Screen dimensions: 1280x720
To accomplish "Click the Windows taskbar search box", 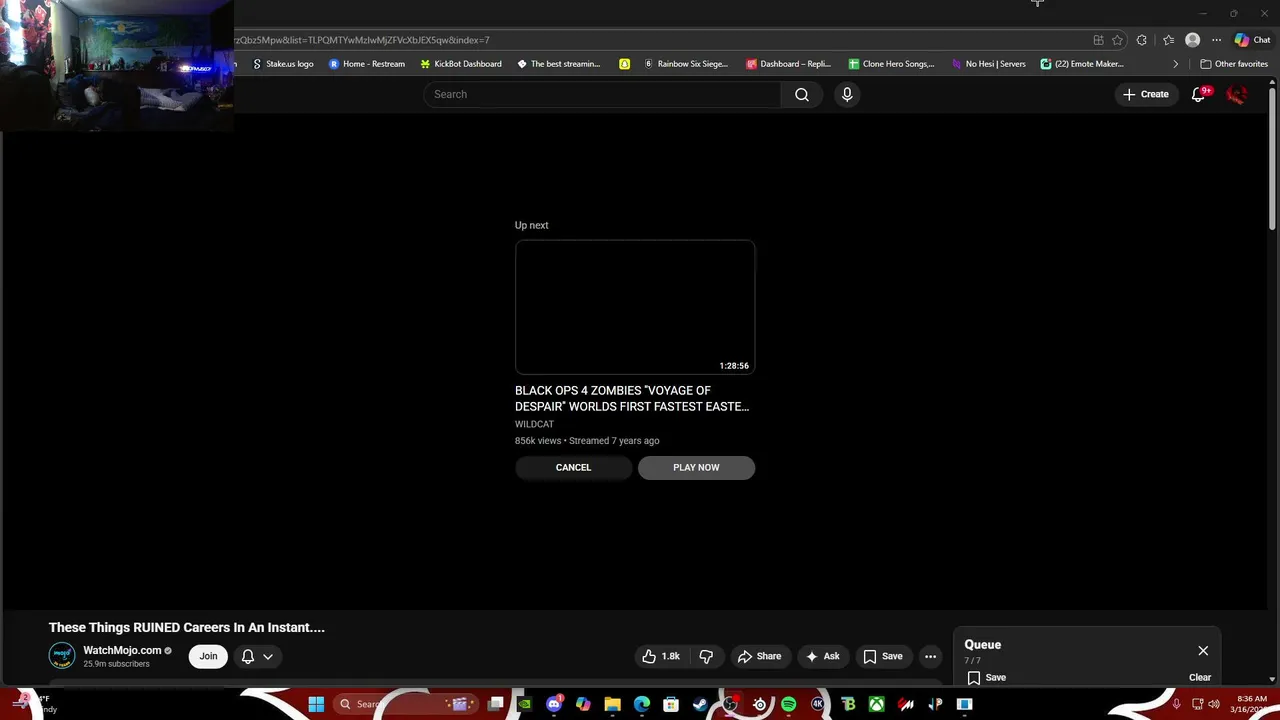I will coord(405,704).
